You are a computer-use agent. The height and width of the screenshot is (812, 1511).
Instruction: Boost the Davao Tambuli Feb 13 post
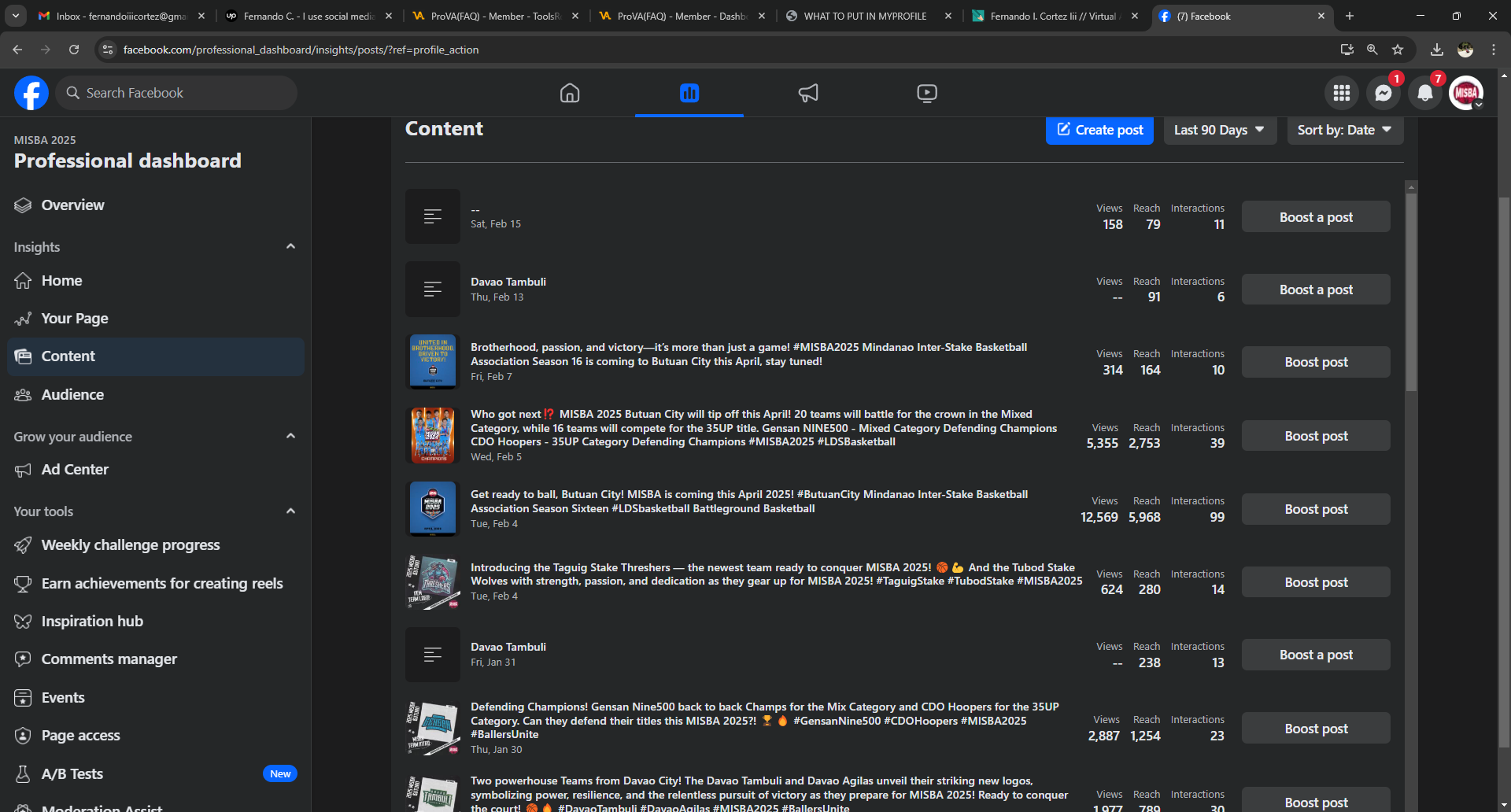(x=1316, y=290)
